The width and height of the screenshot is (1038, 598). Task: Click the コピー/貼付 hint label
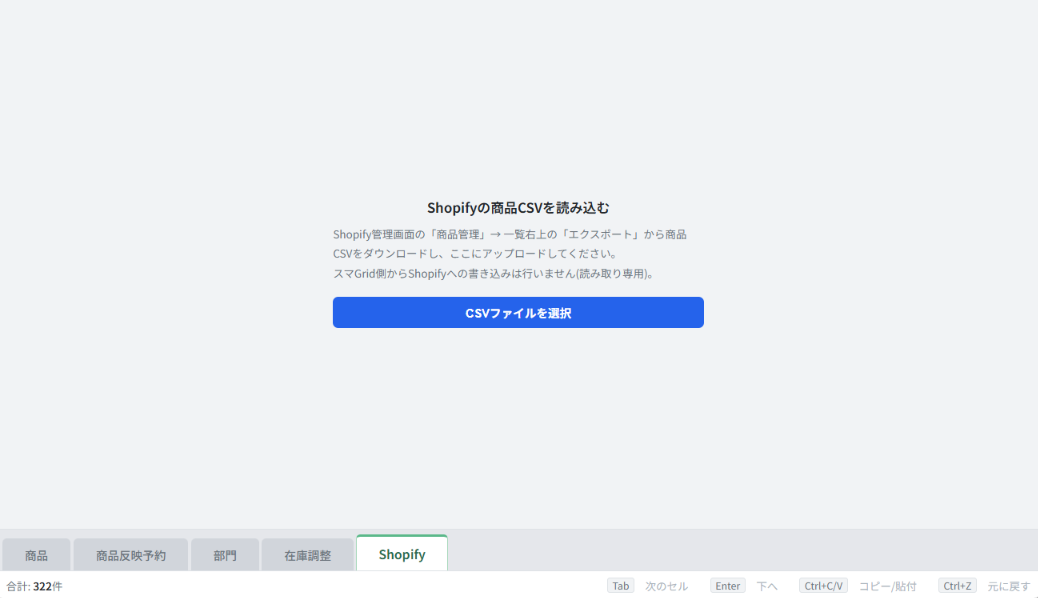tap(888, 586)
